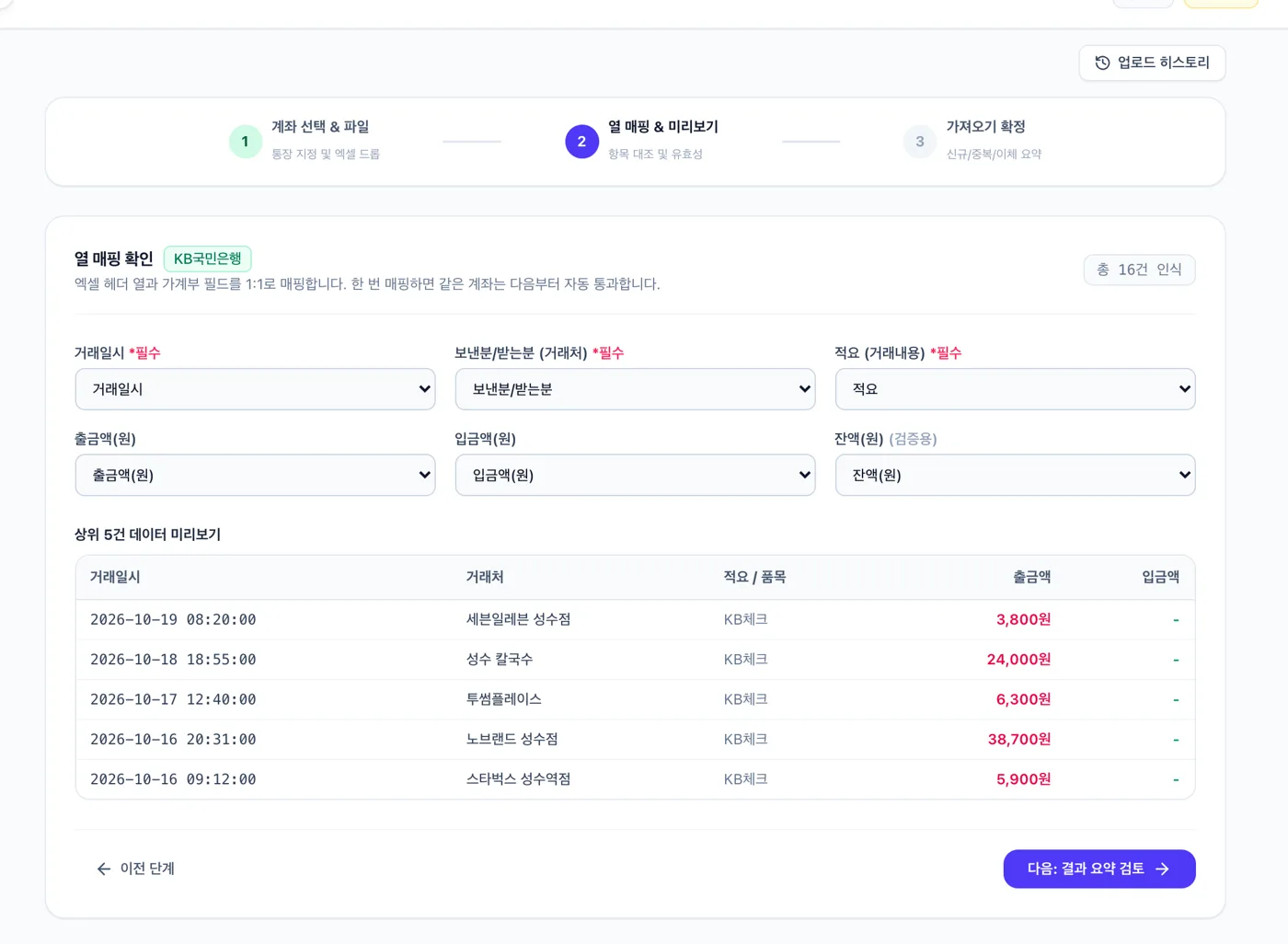Click the 총 16건 인식 count badge
Viewport: 1288px width, 944px height.
point(1139,270)
